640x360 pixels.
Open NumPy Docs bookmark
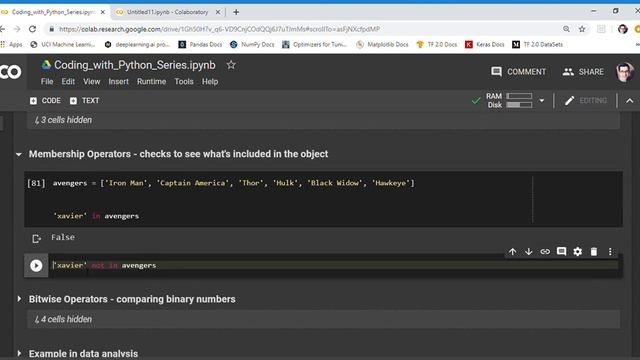pos(252,44)
